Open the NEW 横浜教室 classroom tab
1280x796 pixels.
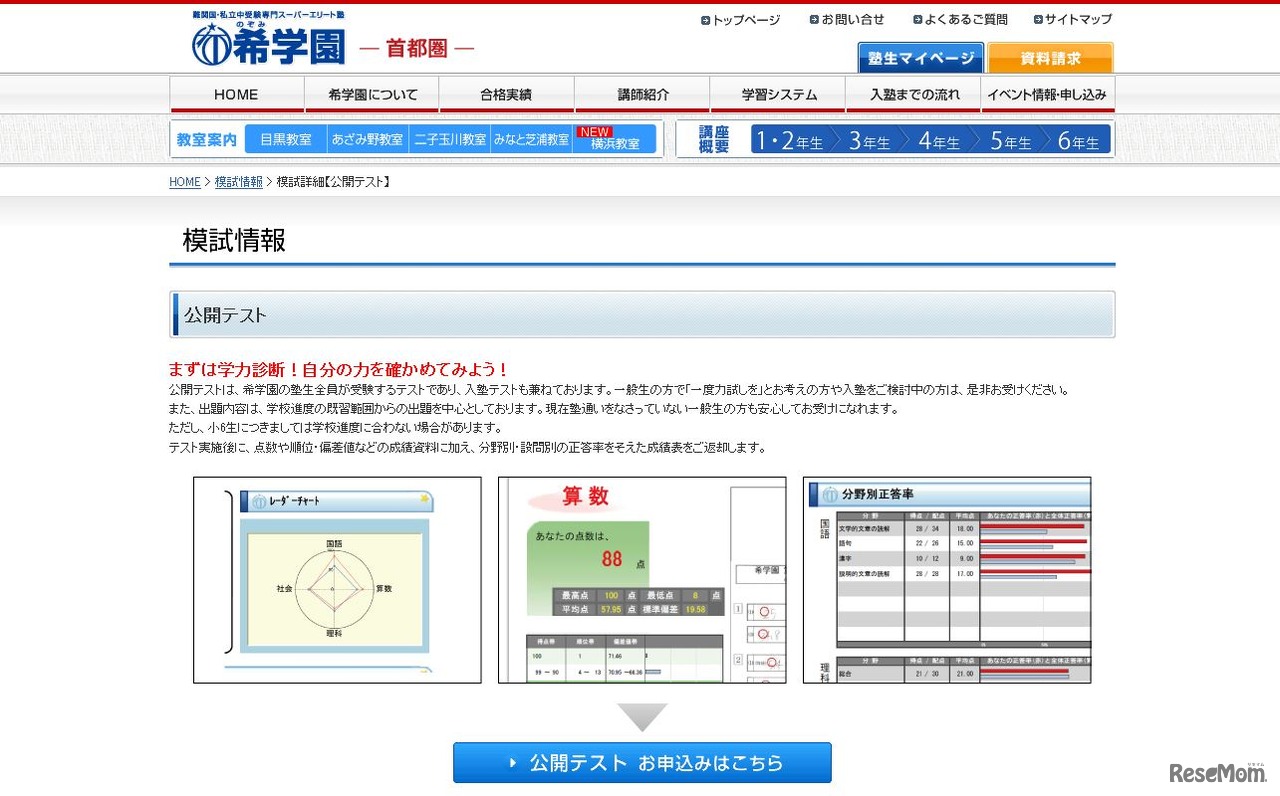tap(614, 139)
